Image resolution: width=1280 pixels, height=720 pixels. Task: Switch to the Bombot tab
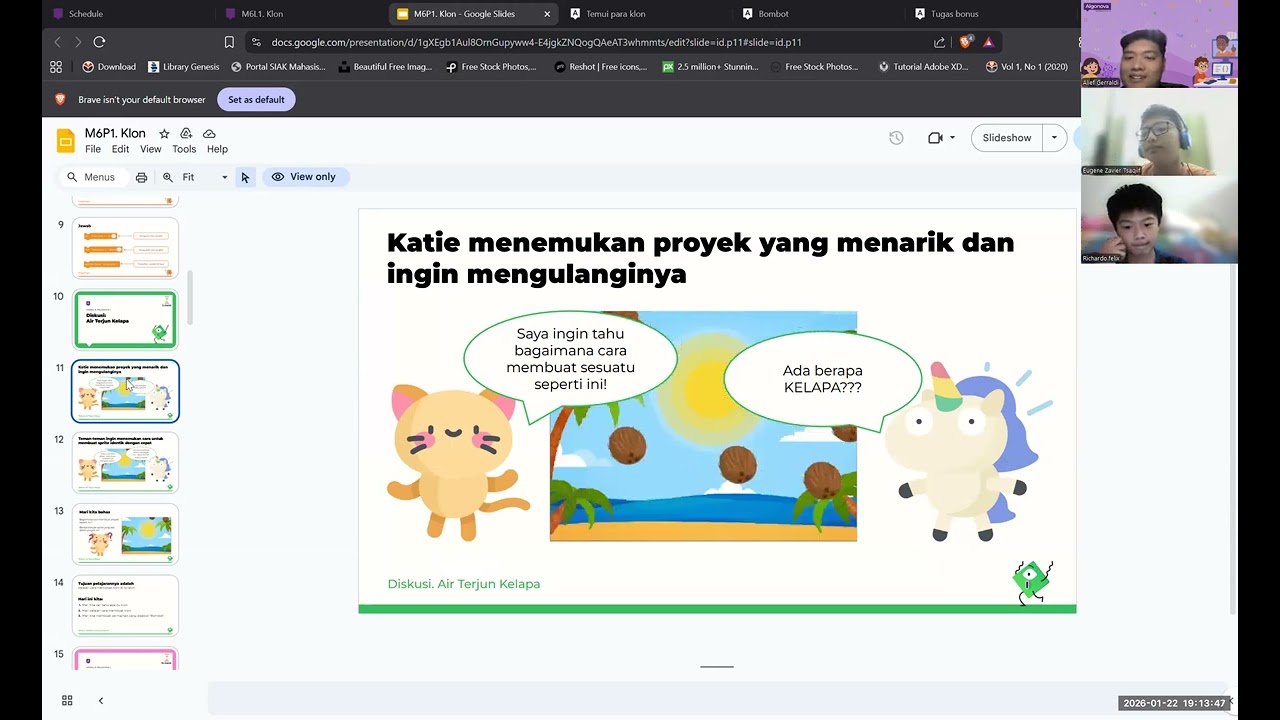(x=774, y=14)
